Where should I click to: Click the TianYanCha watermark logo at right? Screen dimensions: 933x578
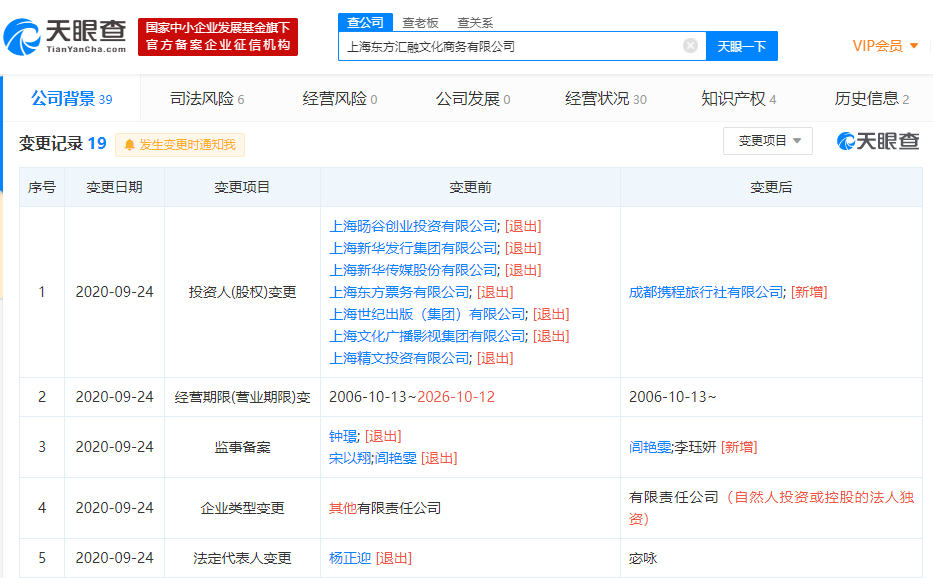(x=878, y=142)
